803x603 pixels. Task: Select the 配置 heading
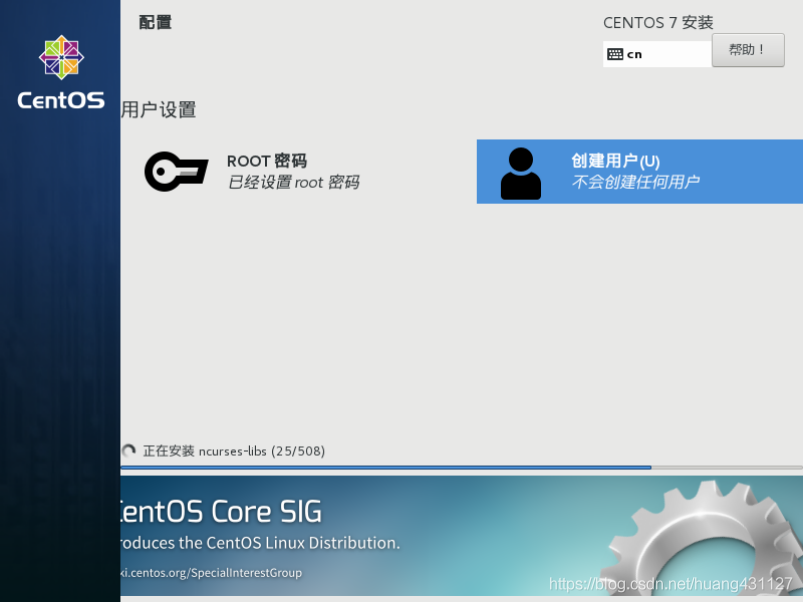point(155,22)
